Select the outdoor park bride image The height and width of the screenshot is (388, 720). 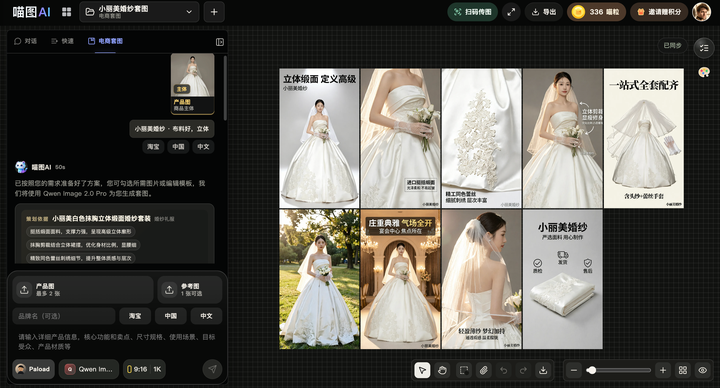[x=319, y=279]
